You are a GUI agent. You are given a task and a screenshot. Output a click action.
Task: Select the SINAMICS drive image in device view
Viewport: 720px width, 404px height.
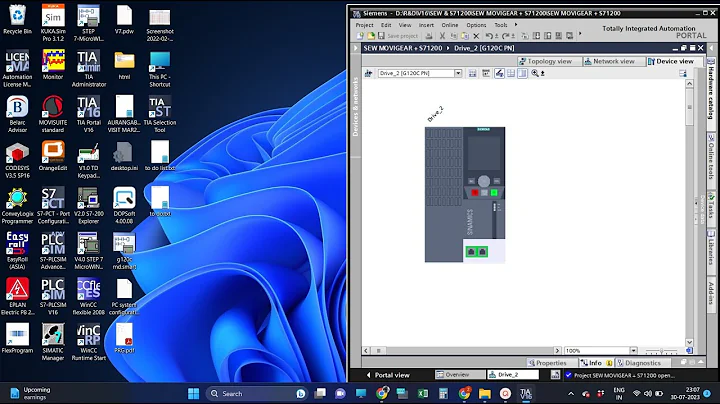tap(465, 194)
